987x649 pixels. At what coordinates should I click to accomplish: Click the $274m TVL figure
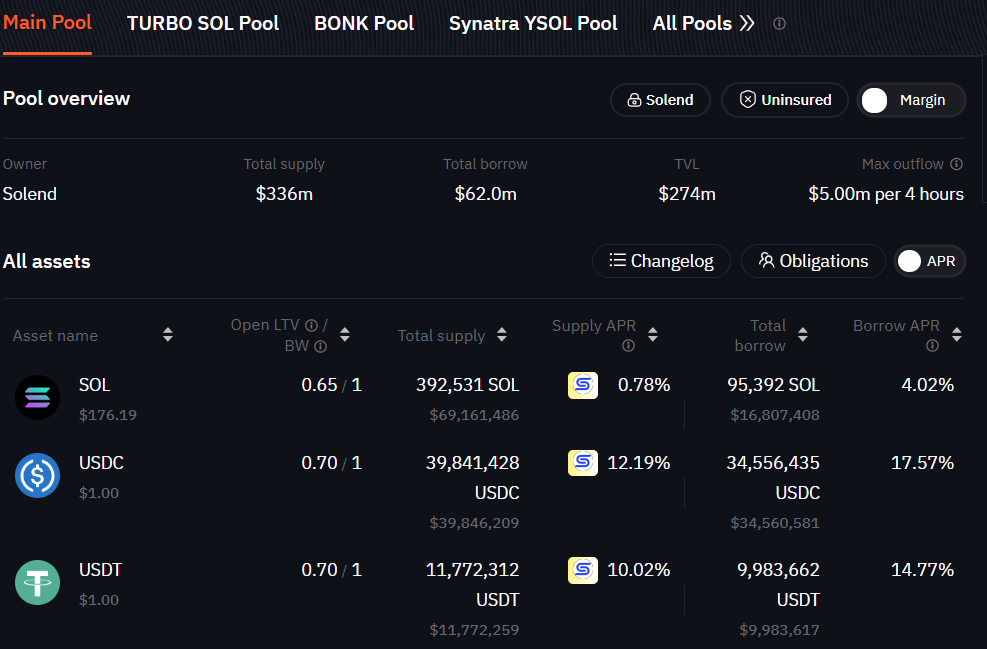(687, 194)
